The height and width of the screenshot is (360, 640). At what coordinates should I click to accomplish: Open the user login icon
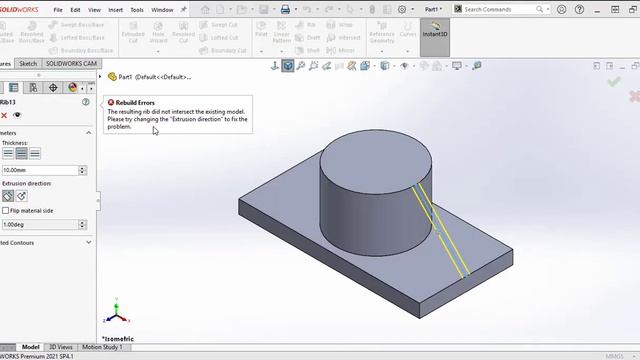pos(562,9)
